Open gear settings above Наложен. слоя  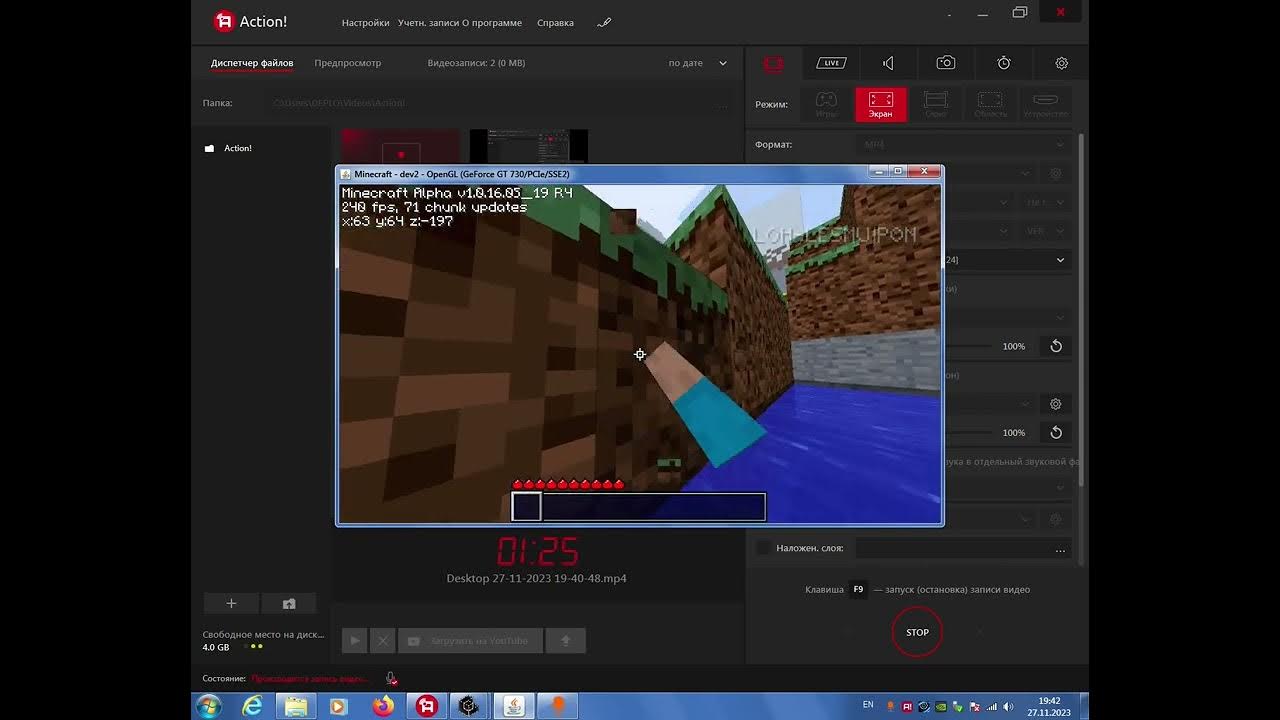click(x=1055, y=519)
